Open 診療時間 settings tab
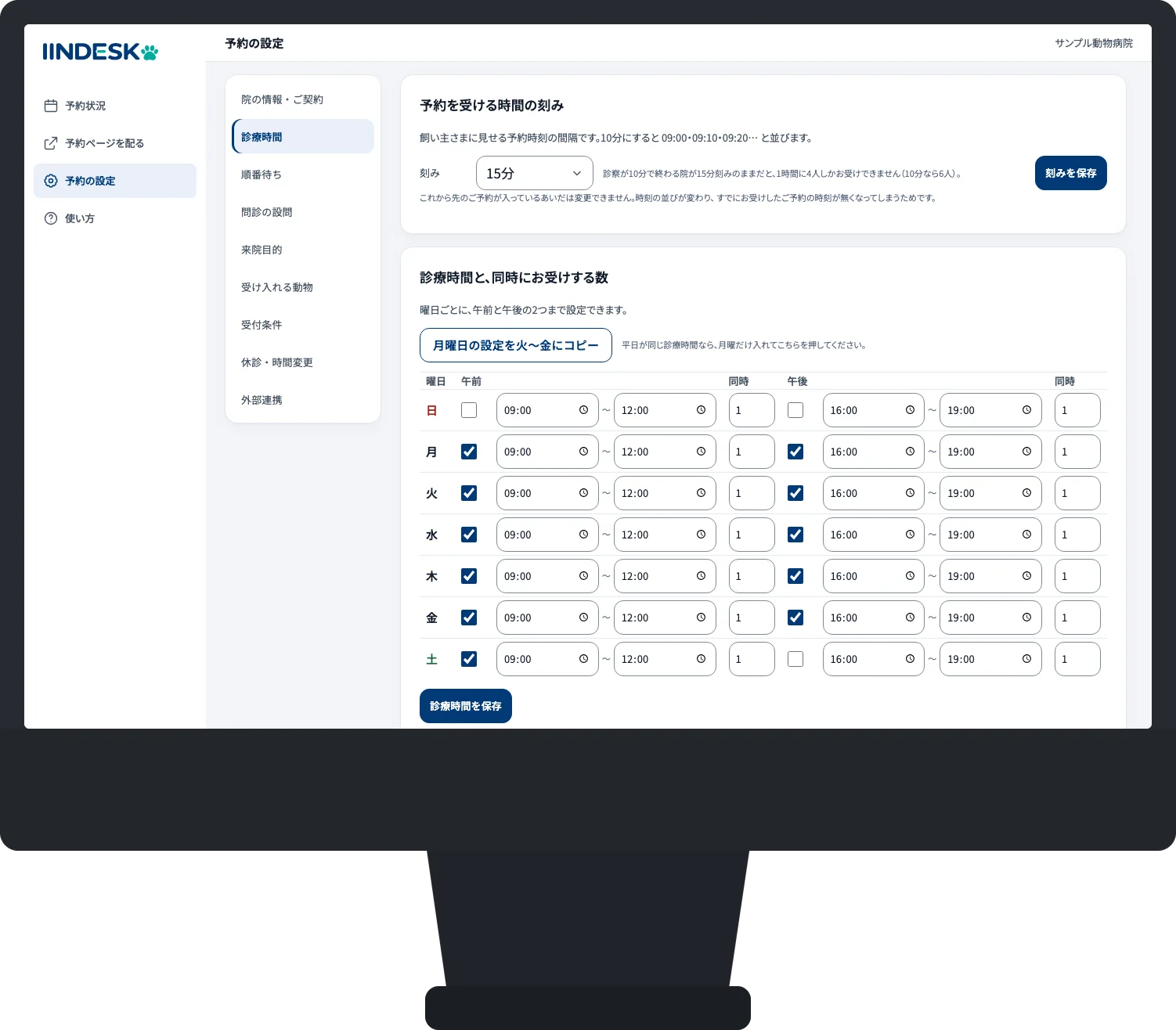Screen dimensions: 1176x1030 303,137
